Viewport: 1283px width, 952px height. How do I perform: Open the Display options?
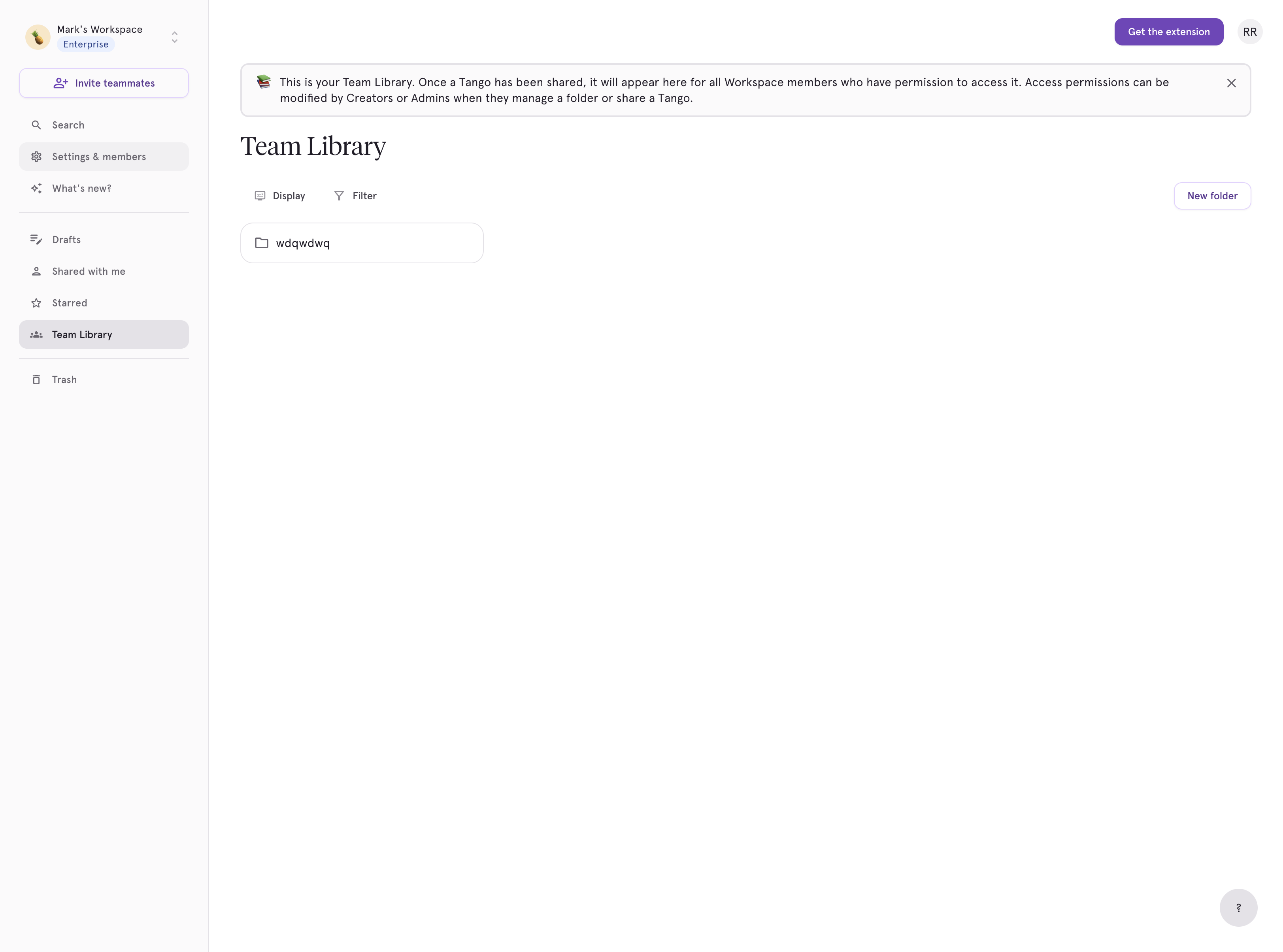pos(280,196)
